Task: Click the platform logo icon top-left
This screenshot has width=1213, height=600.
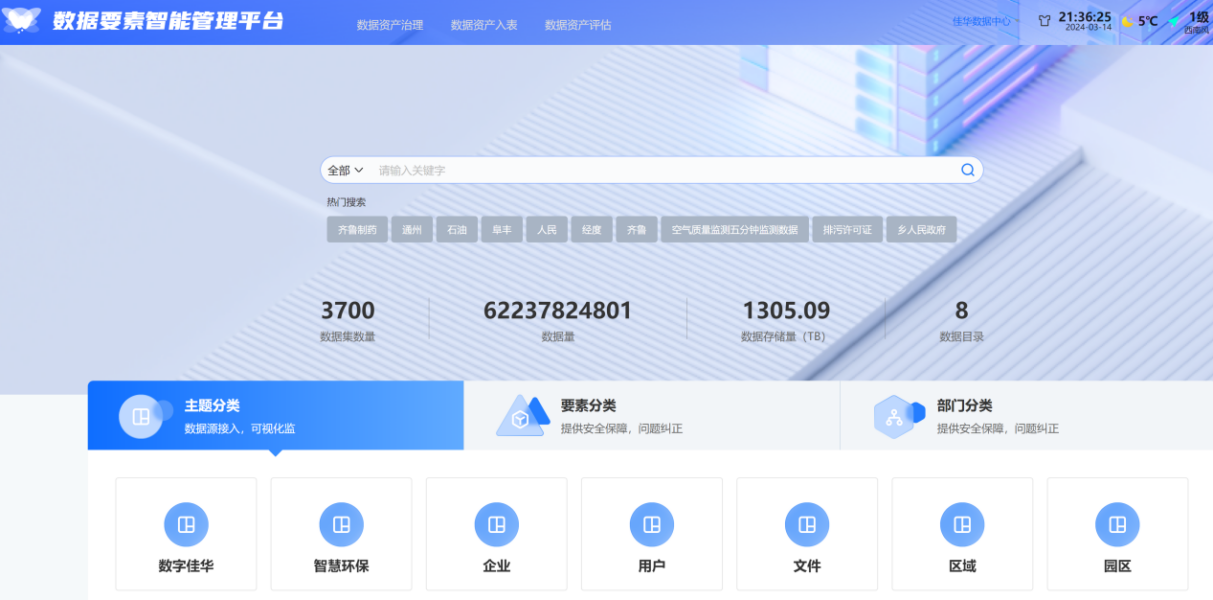Action: pyautogui.click(x=22, y=21)
